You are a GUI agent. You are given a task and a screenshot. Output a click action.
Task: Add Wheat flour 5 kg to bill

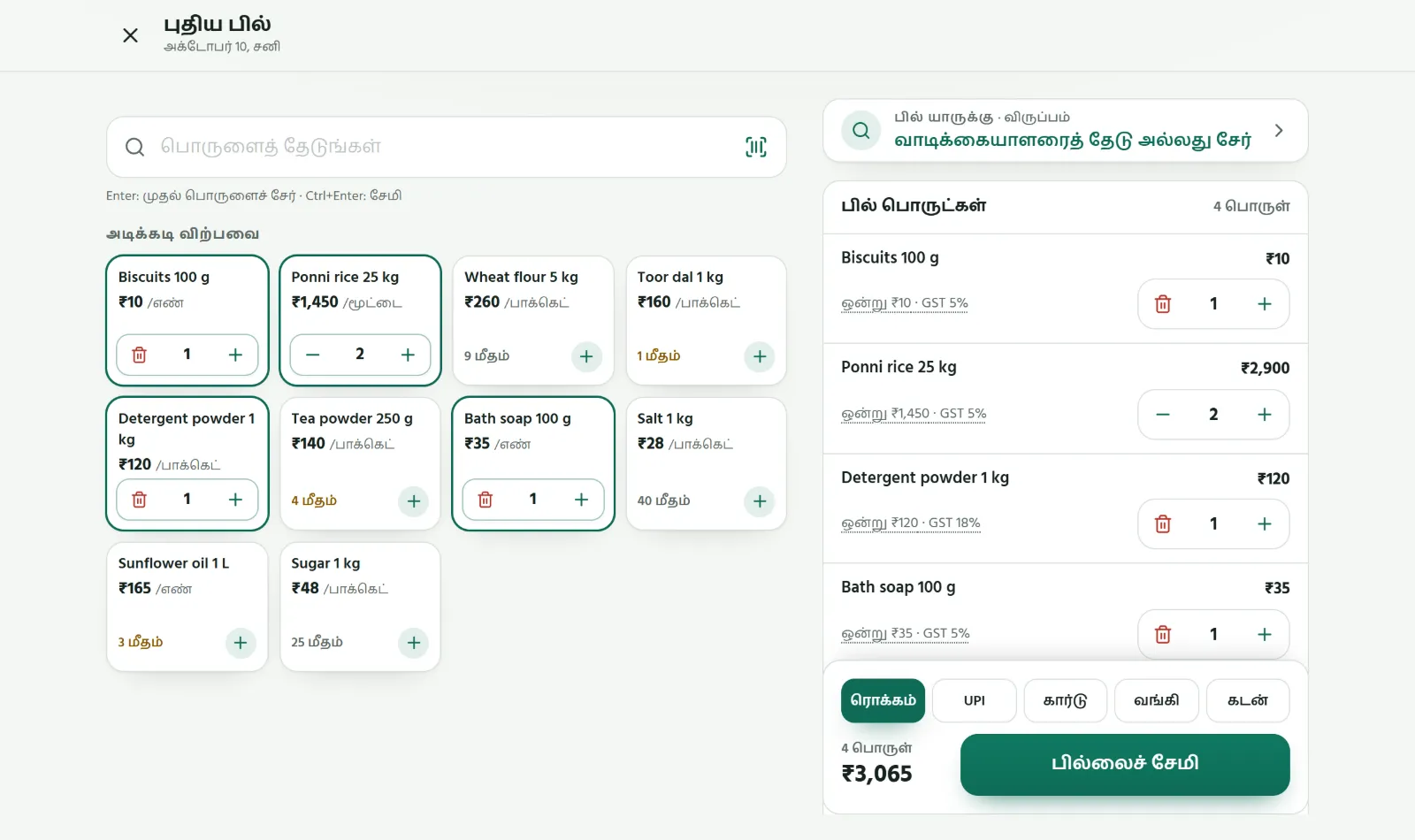[586, 356]
